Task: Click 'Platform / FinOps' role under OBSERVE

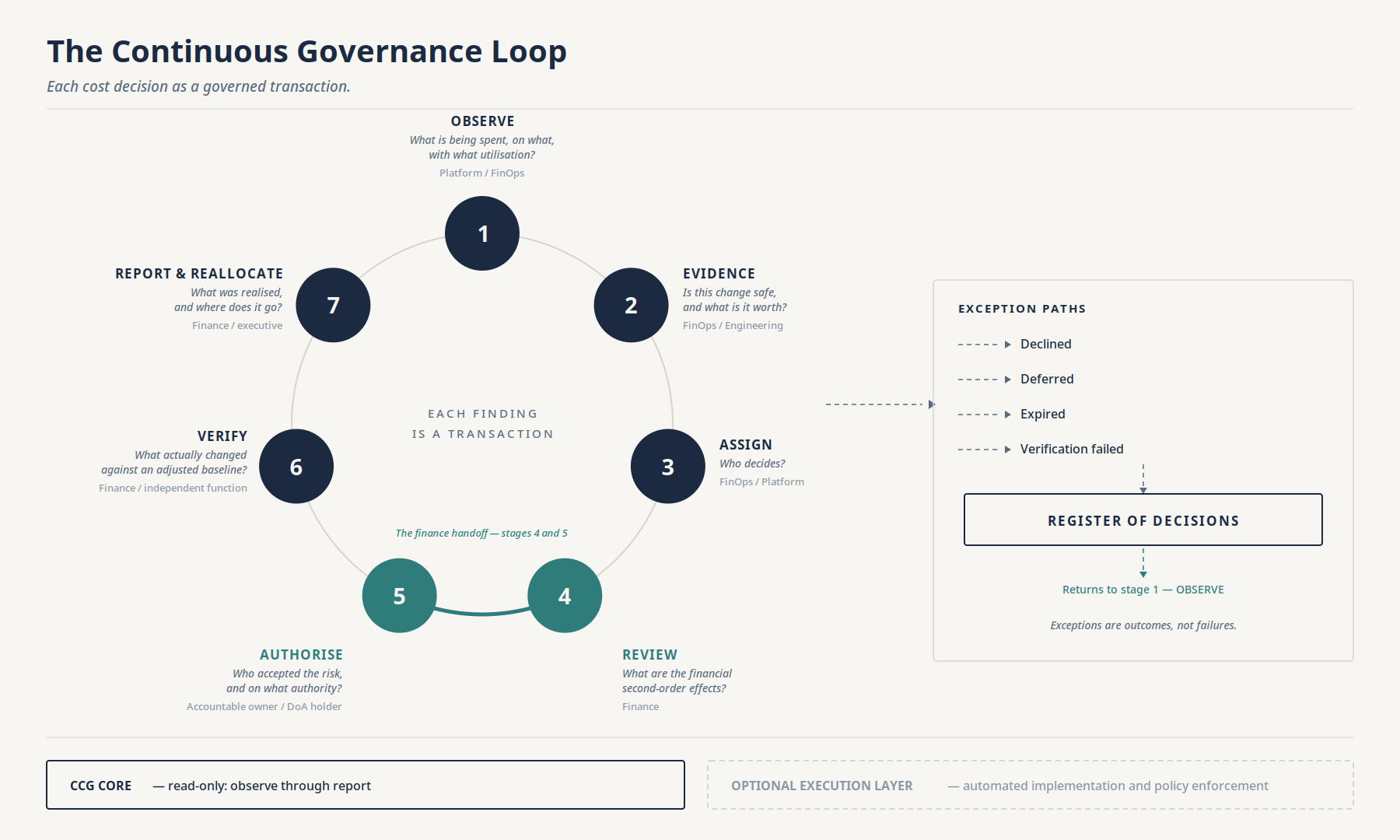Action: point(481,173)
